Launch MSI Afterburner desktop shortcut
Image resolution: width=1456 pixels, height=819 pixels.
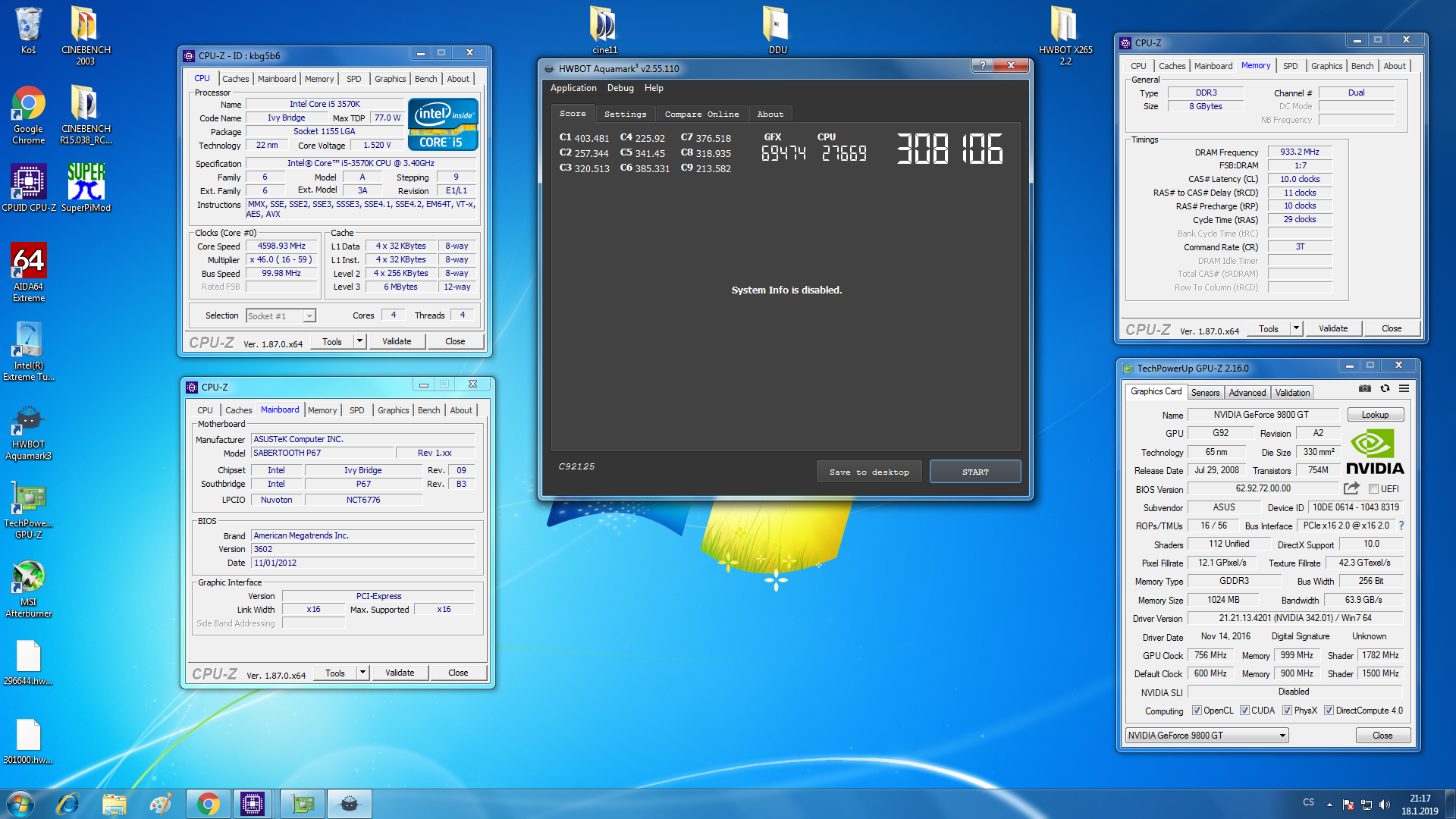[x=28, y=588]
